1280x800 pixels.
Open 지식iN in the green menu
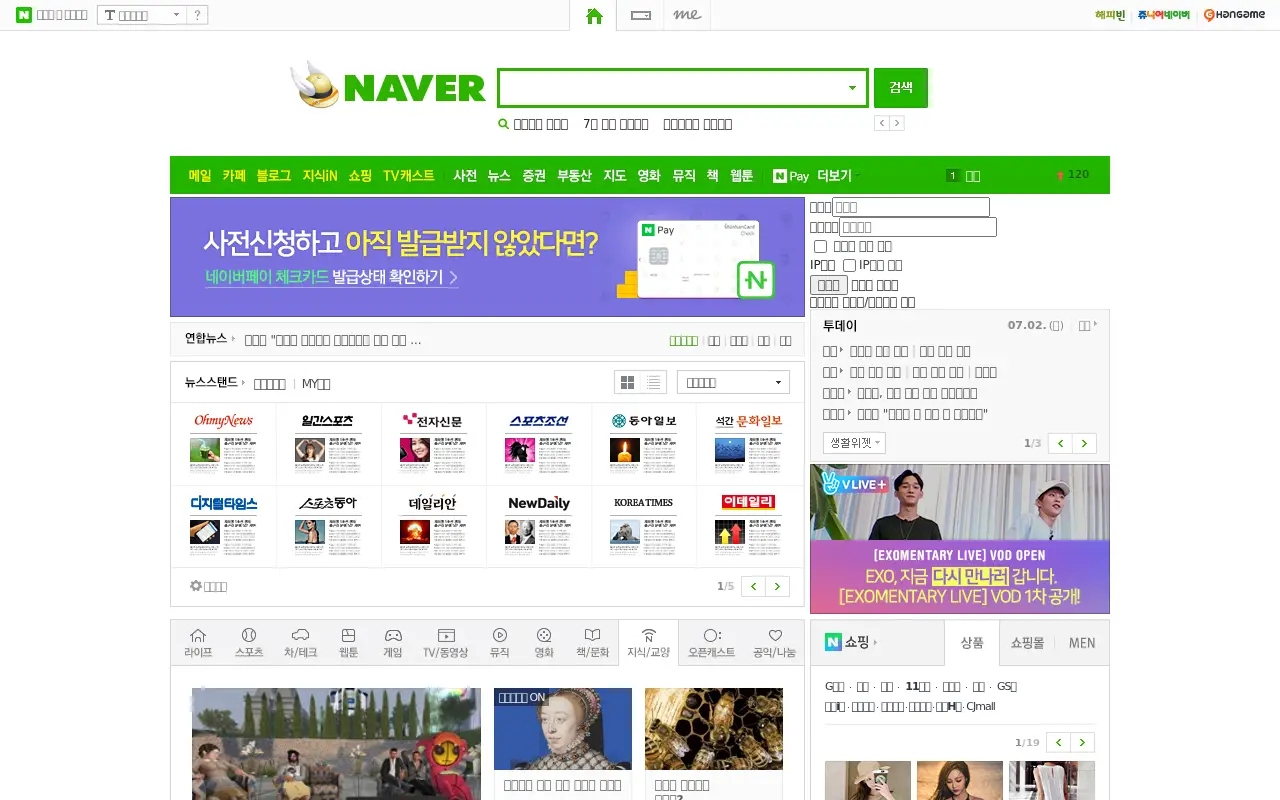(320, 176)
